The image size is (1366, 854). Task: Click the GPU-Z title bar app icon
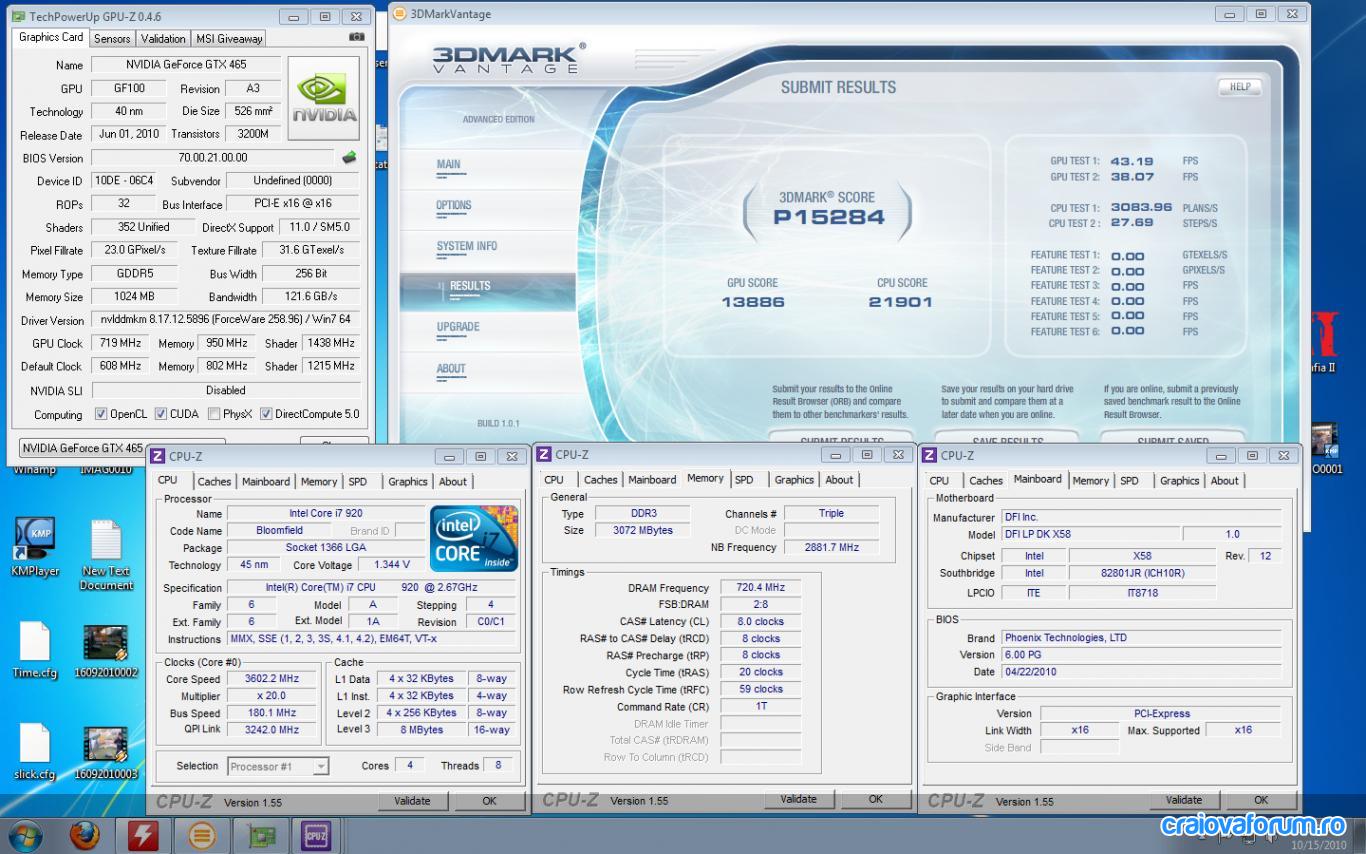click(x=18, y=16)
